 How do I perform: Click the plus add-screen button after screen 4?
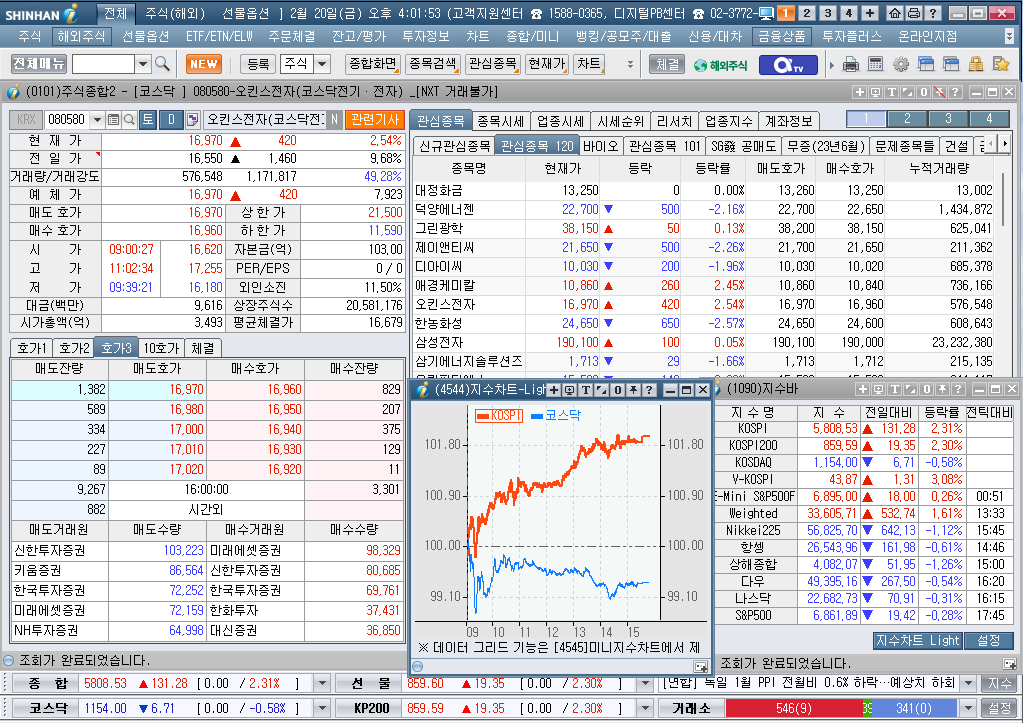870,13
